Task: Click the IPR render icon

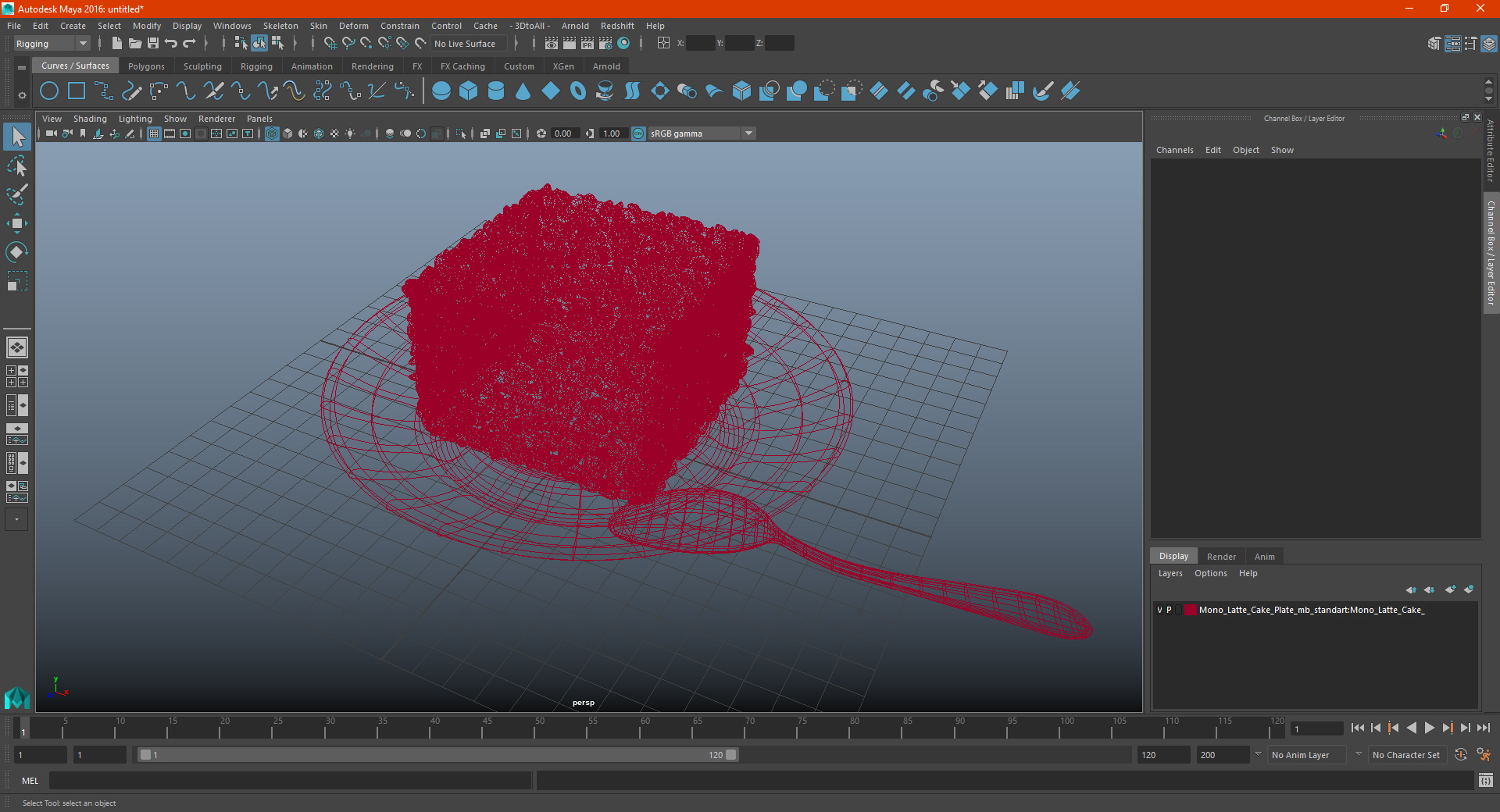Action: (x=587, y=44)
